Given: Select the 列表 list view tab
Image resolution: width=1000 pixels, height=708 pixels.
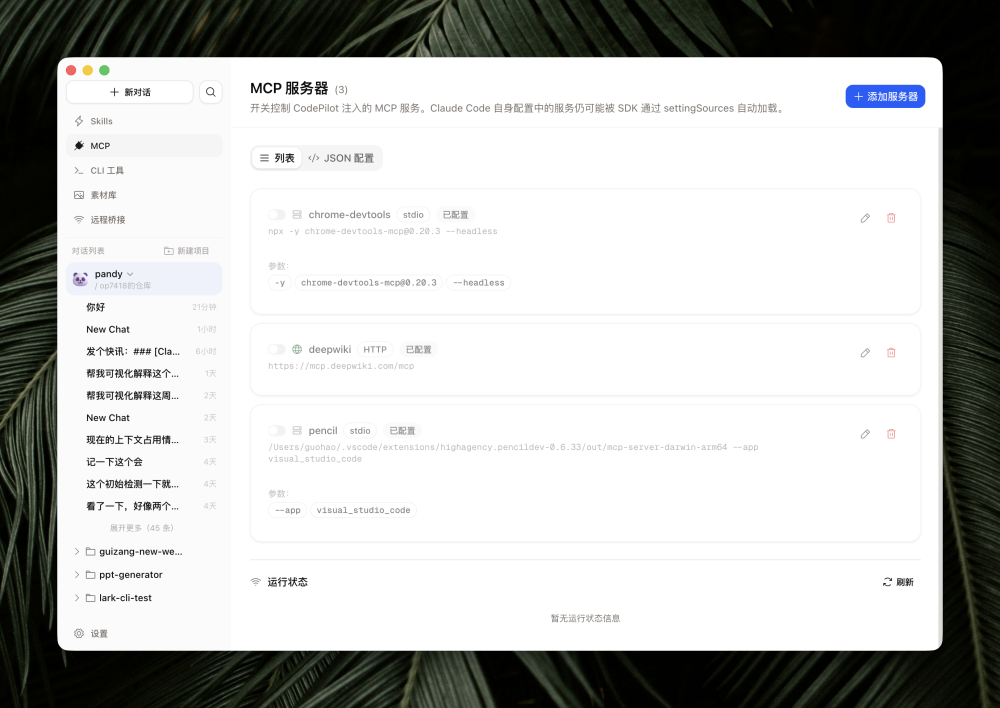Looking at the screenshot, I should pyautogui.click(x=277, y=158).
